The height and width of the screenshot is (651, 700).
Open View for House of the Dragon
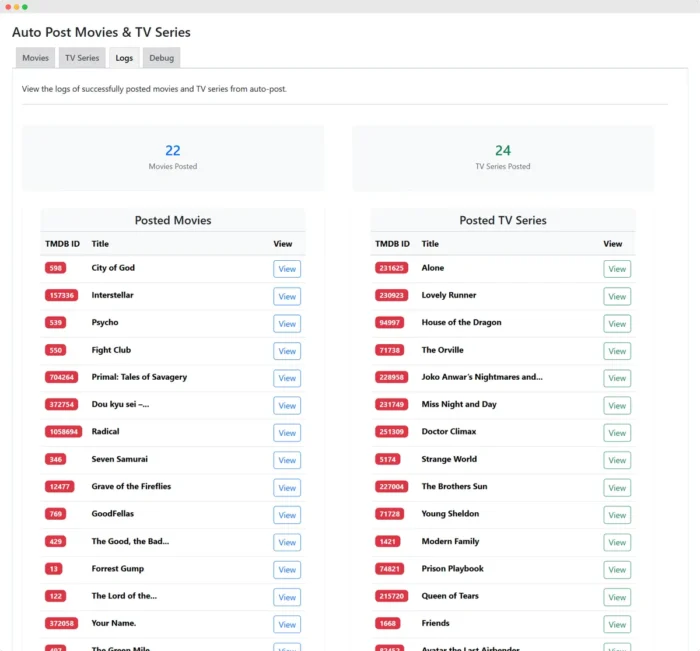click(617, 324)
